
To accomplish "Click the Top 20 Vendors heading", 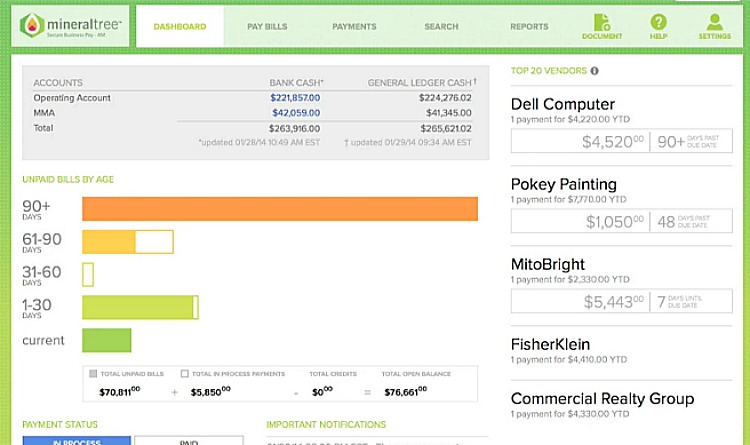I will (x=549, y=71).
